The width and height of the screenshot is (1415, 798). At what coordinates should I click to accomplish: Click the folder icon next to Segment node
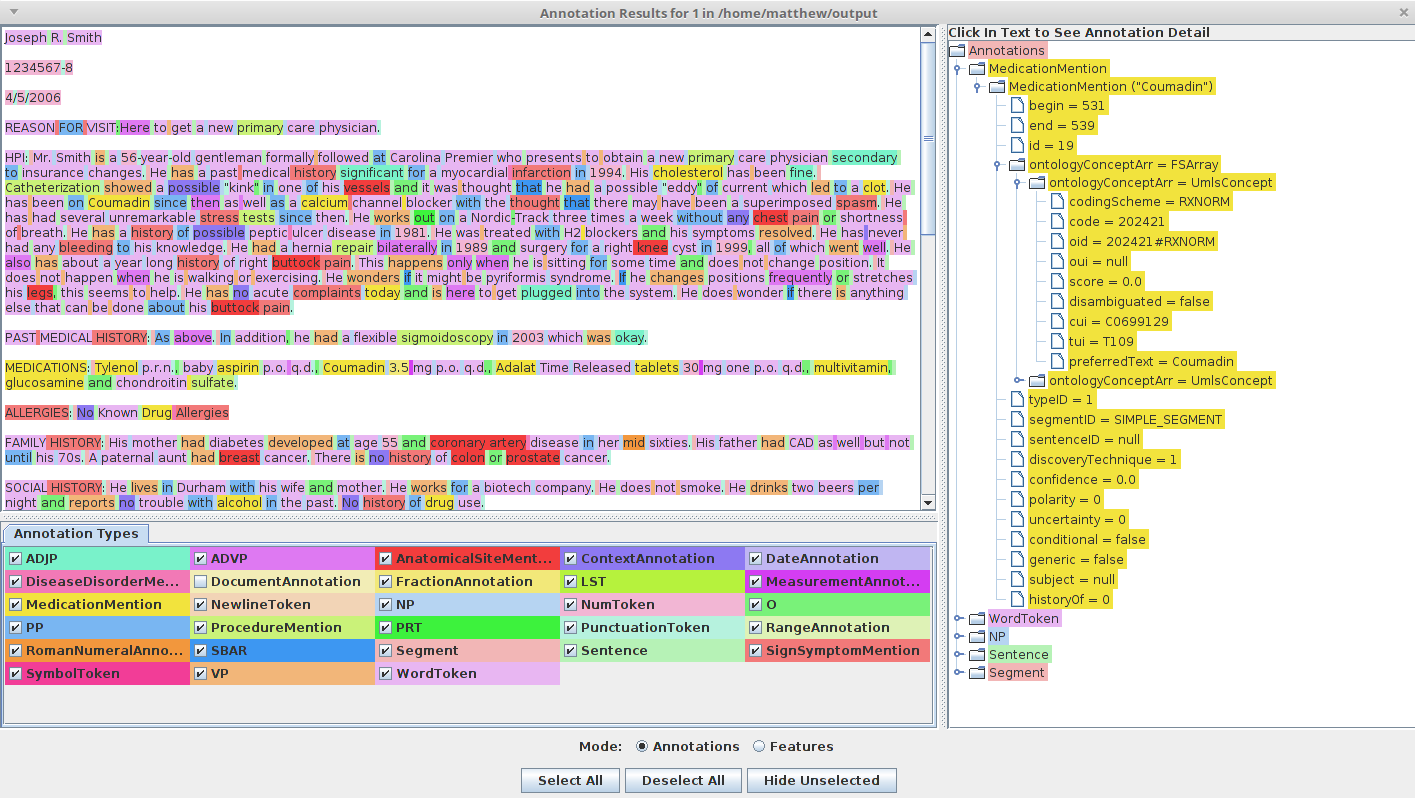coord(977,672)
